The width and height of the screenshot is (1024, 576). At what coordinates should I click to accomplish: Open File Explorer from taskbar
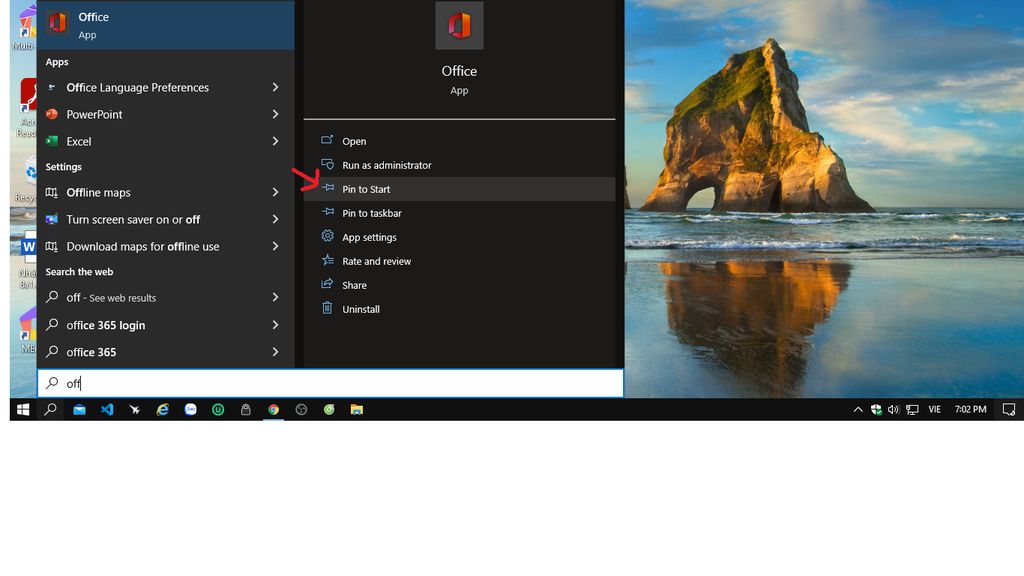[357, 409]
